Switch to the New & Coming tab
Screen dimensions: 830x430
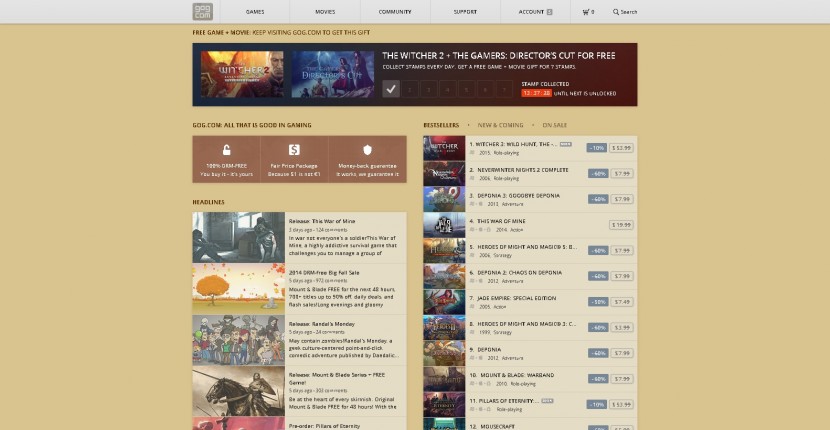click(500, 125)
